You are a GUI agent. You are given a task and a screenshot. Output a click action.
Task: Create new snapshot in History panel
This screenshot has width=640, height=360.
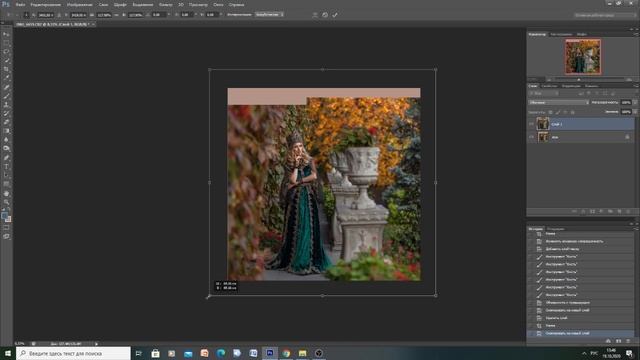click(618, 341)
